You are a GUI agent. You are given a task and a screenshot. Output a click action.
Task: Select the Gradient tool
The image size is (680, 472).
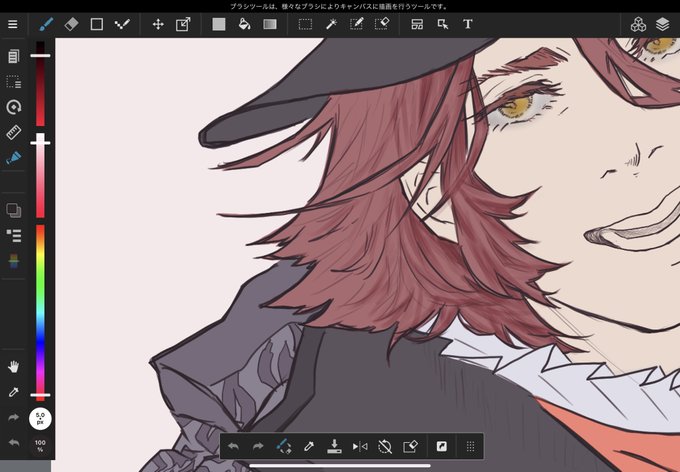(x=270, y=24)
